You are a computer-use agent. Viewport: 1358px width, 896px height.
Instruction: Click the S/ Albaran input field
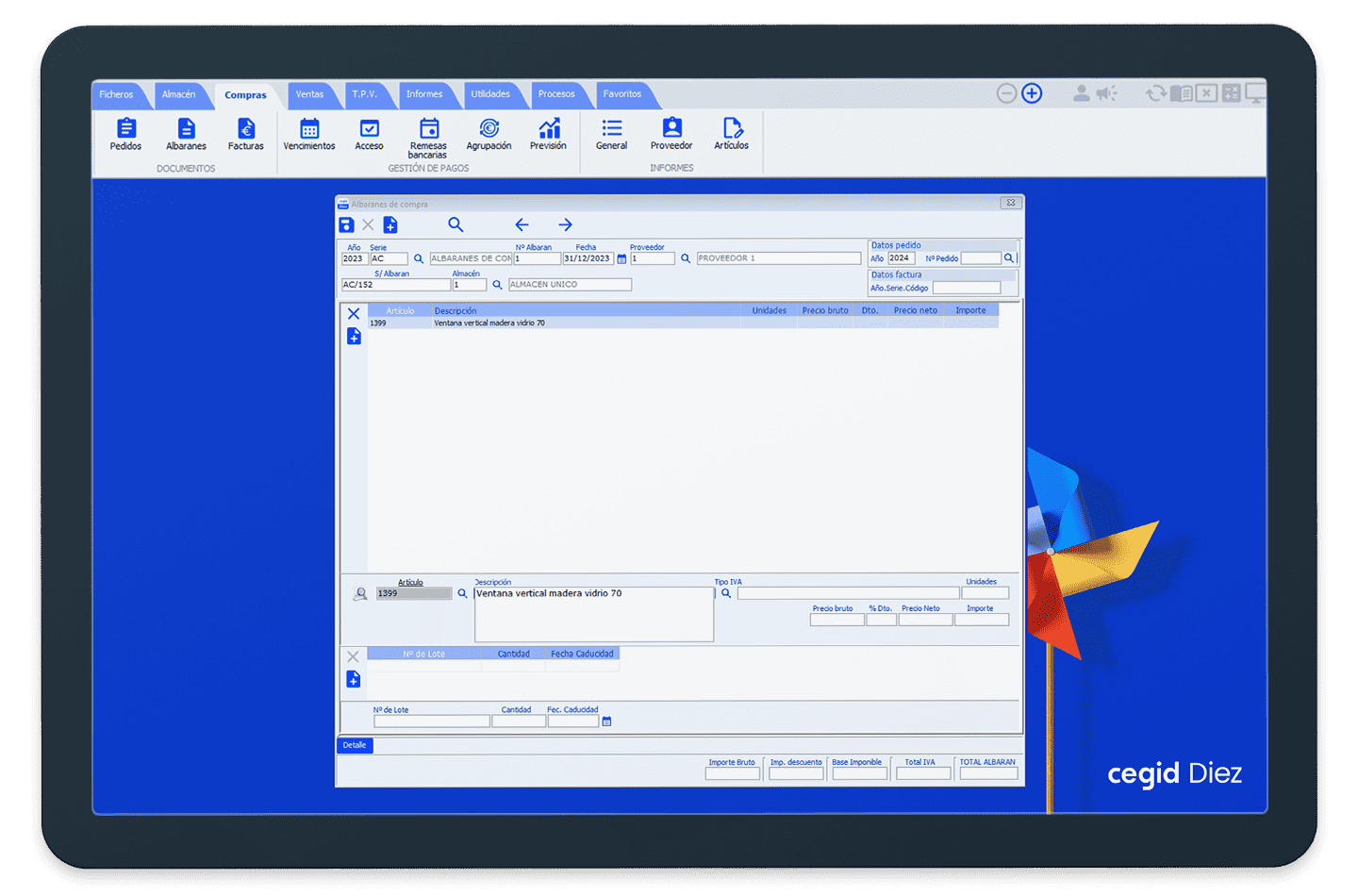coord(395,285)
